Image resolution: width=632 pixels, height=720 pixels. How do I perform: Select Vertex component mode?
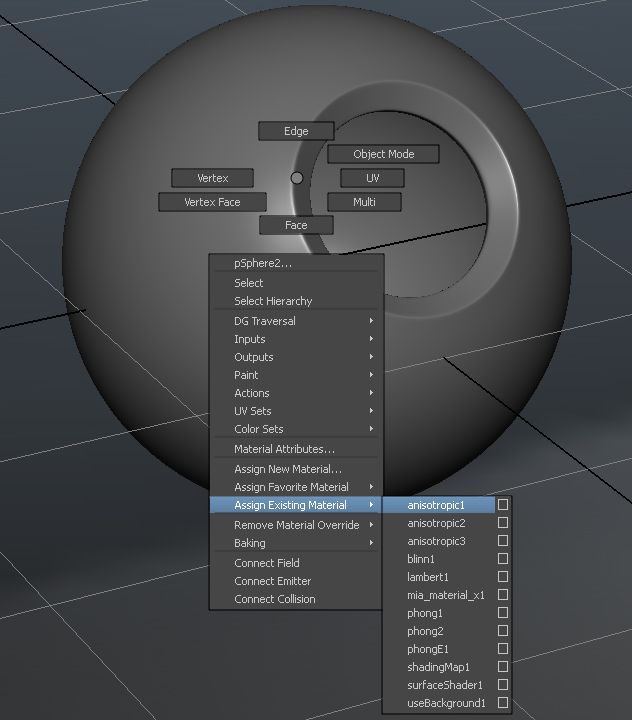[212, 178]
